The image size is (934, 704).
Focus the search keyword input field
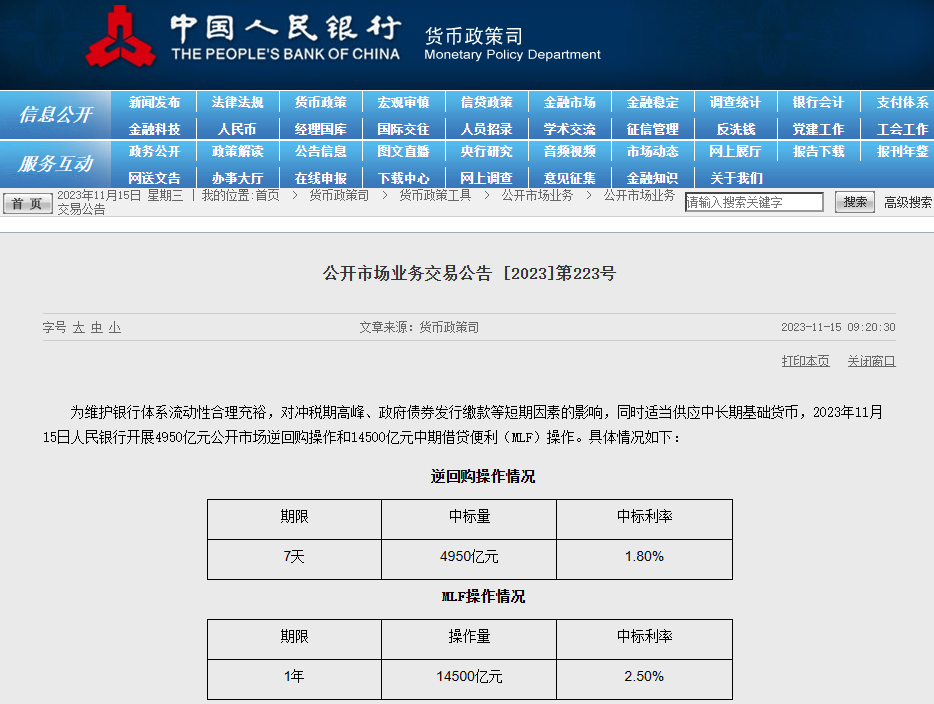click(x=754, y=202)
